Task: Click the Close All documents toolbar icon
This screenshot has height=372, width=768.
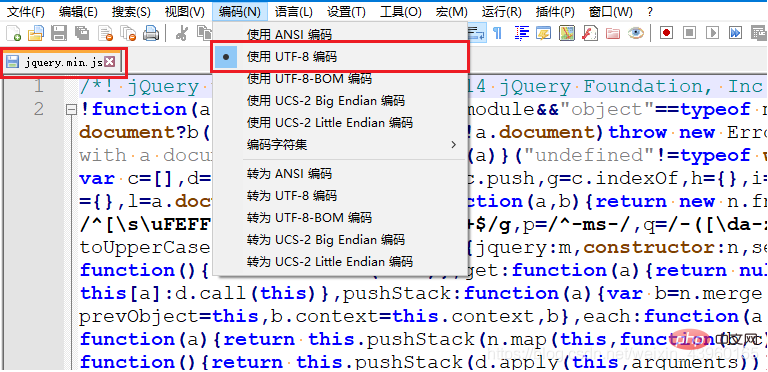Action: point(128,33)
